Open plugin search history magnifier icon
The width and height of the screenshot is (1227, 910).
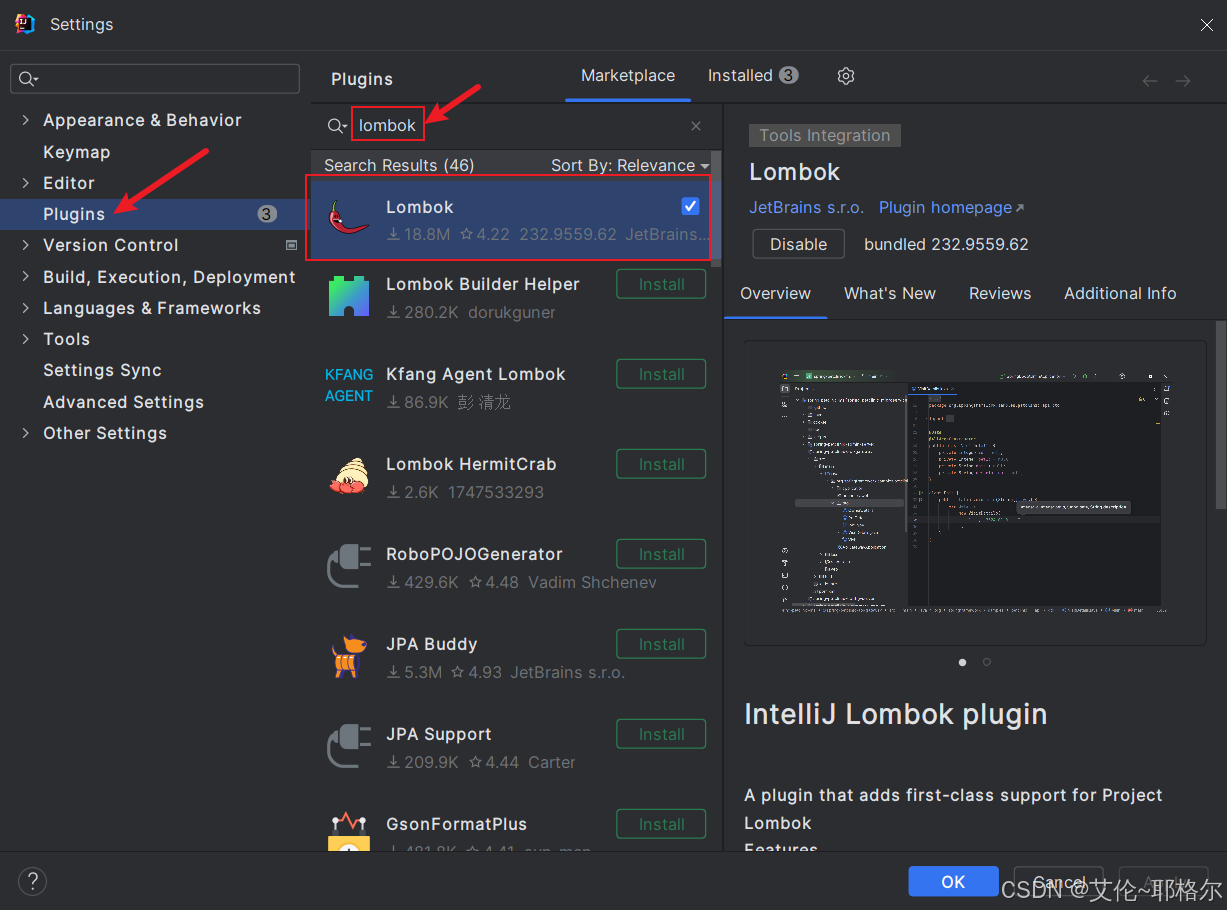pos(338,126)
